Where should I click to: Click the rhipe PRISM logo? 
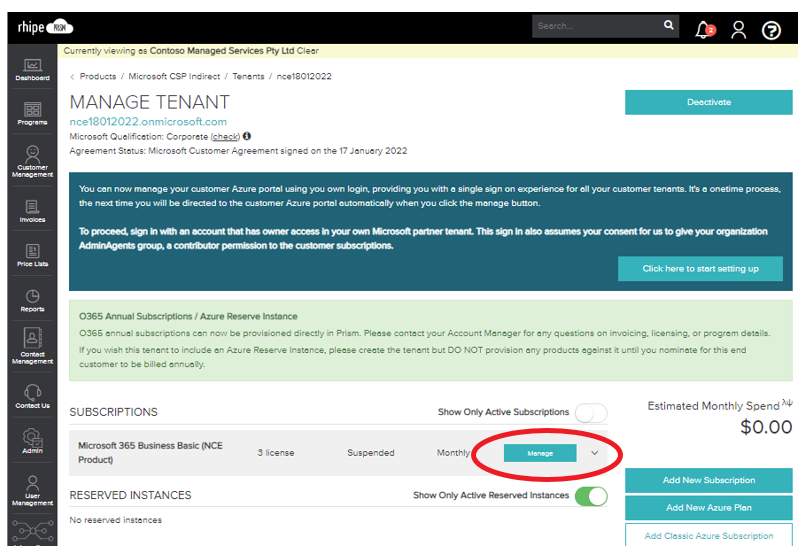[45, 27]
